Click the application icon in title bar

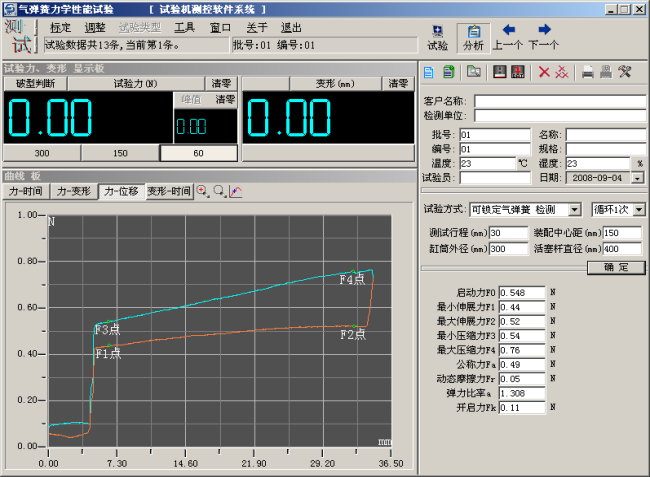coord(10,9)
